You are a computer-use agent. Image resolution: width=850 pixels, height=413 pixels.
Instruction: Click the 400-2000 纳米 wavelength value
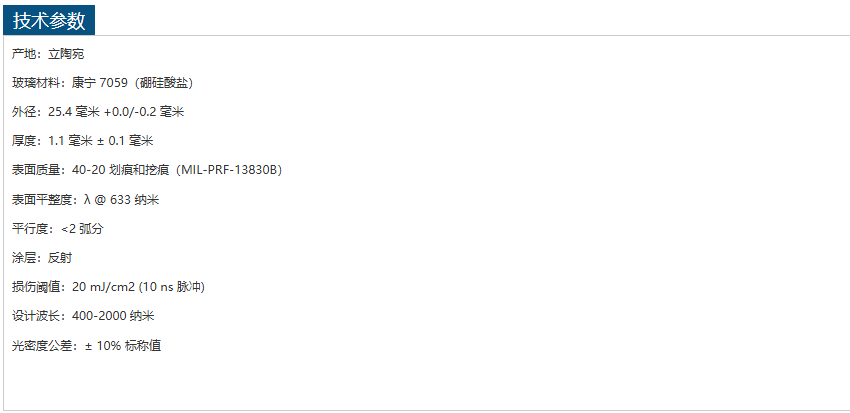click(x=113, y=316)
